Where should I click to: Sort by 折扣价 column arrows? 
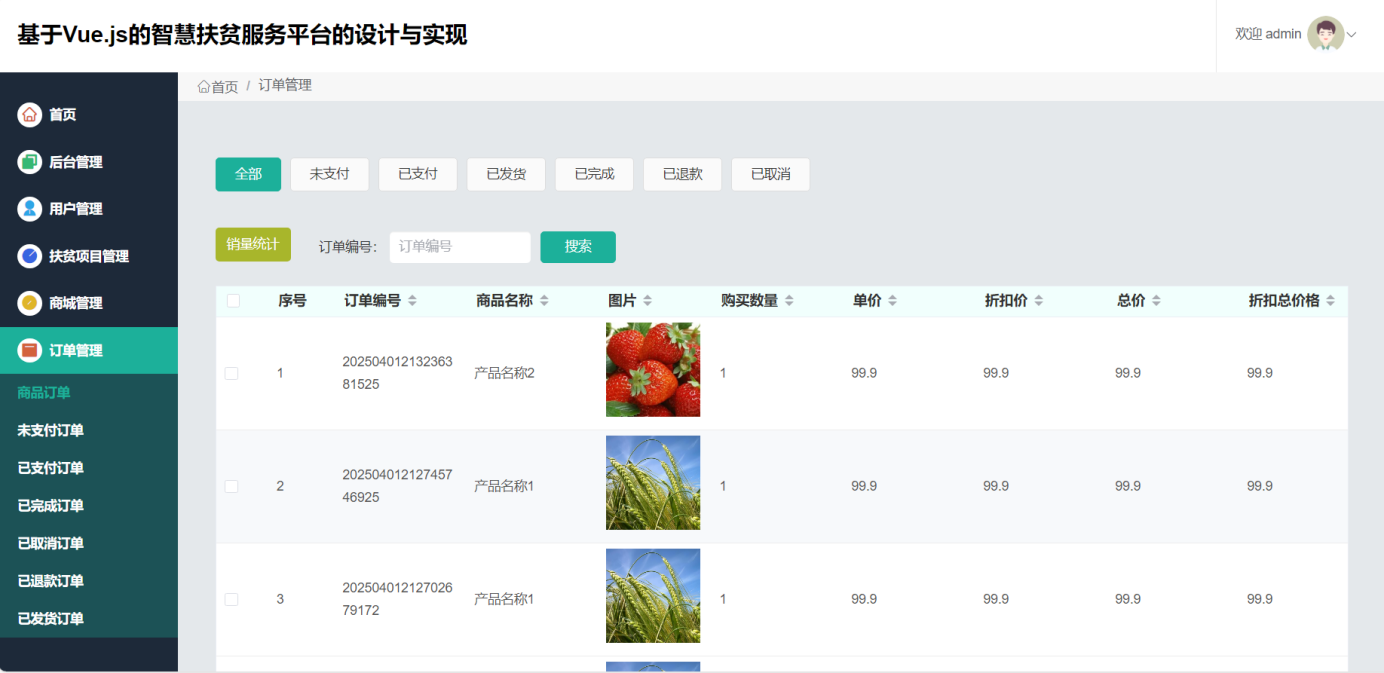pyautogui.click(x=1038, y=301)
